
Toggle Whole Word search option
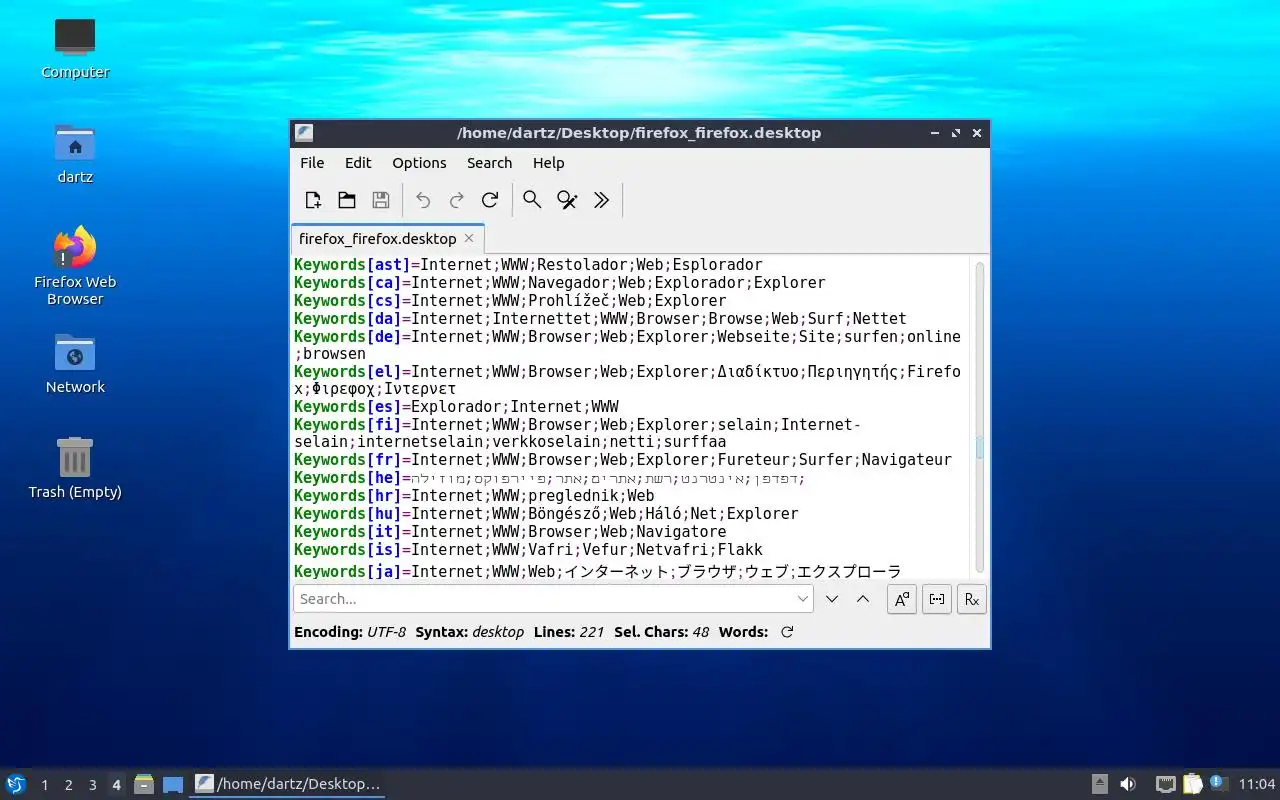coord(936,599)
